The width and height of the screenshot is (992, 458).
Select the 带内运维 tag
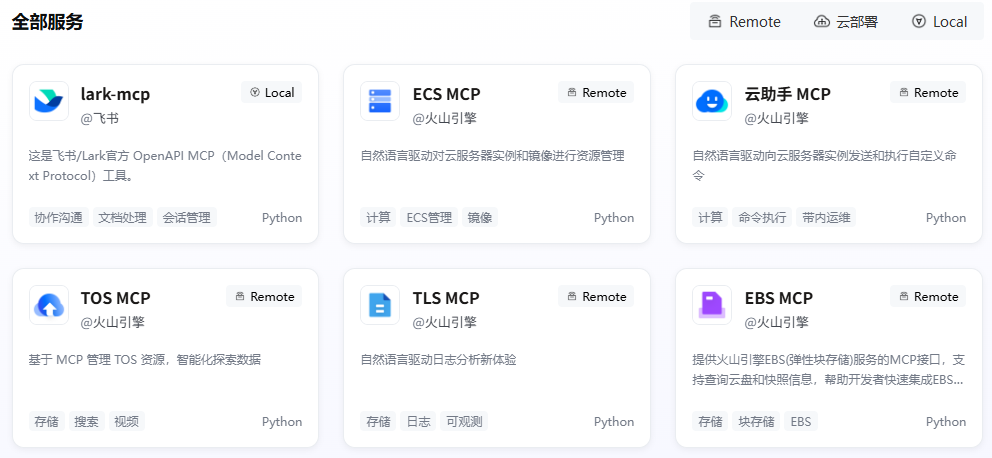click(x=826, y=218)
